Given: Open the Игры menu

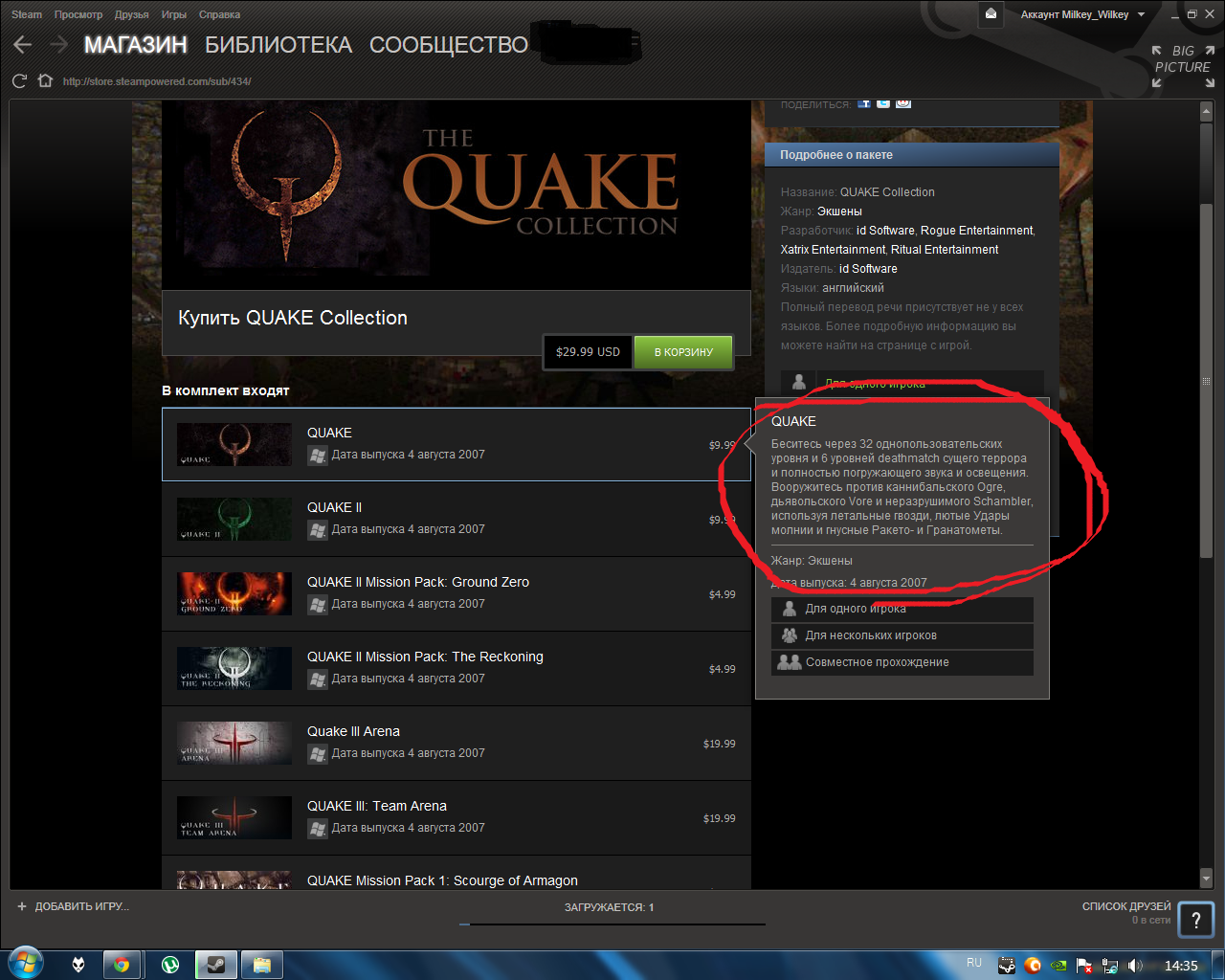Looking at the screenshot, I should (174, 14).
